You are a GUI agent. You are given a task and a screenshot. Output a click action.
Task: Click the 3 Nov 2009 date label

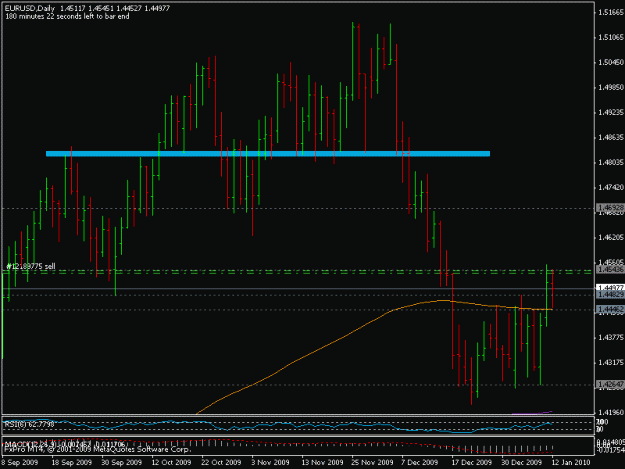(270, 462)
